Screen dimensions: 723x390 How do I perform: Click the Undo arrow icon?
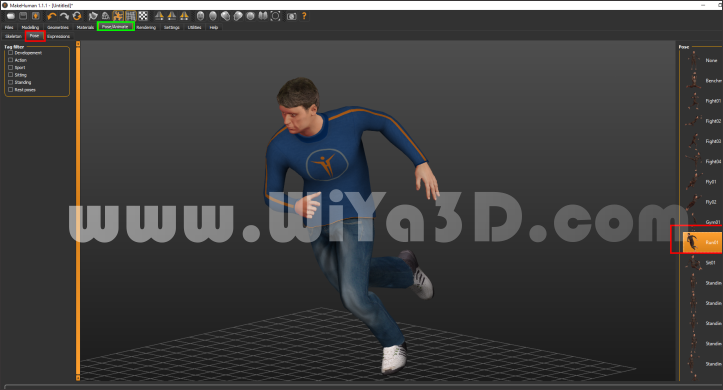point(52,16)
